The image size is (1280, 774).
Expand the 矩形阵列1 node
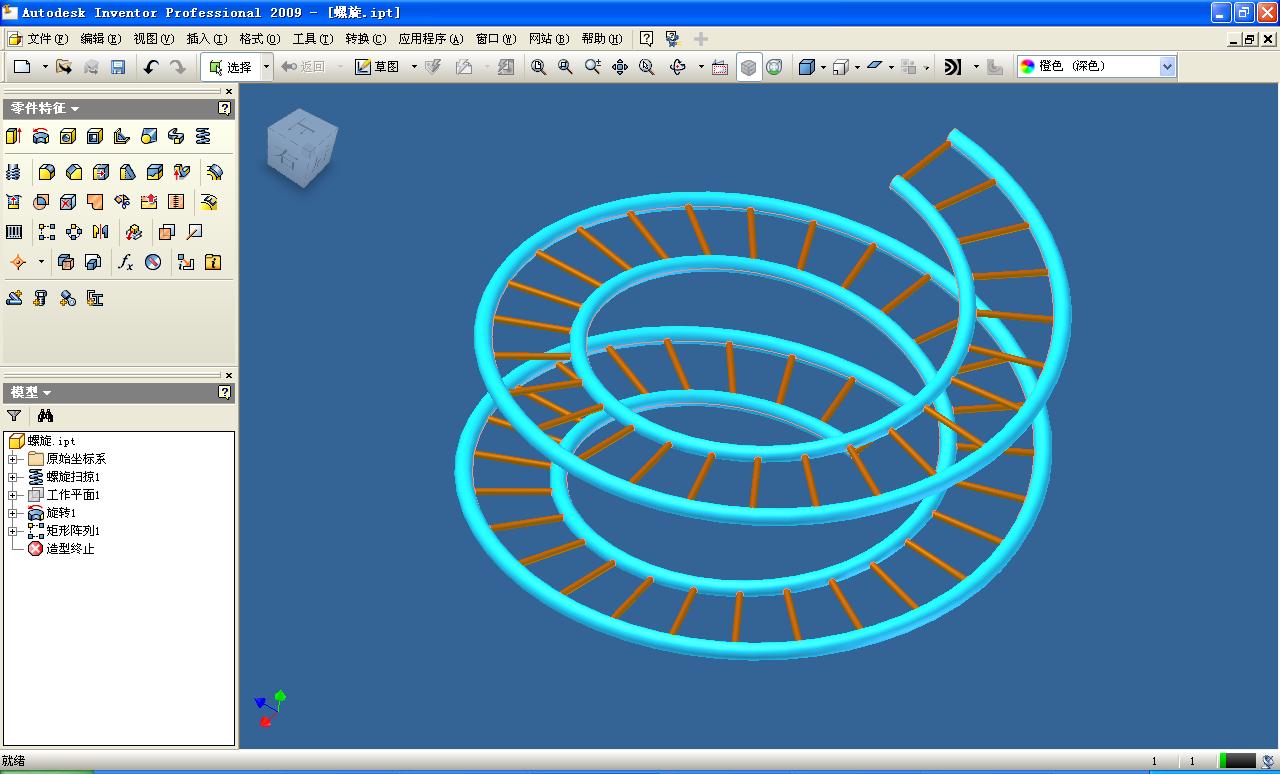tap(13, 531)
